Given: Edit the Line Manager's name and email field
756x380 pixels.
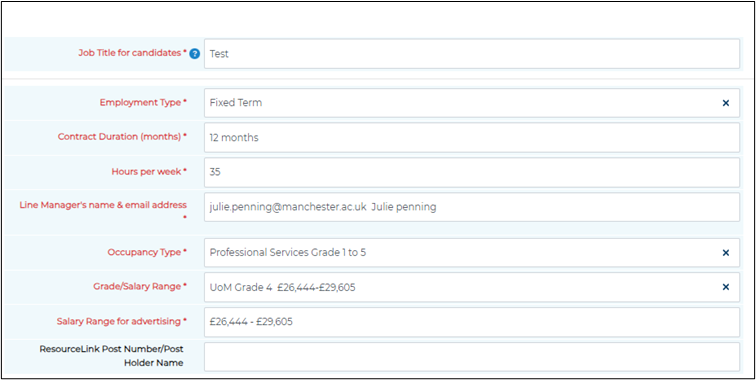Looking at the screenshot, I should click(x=472, y=207).
